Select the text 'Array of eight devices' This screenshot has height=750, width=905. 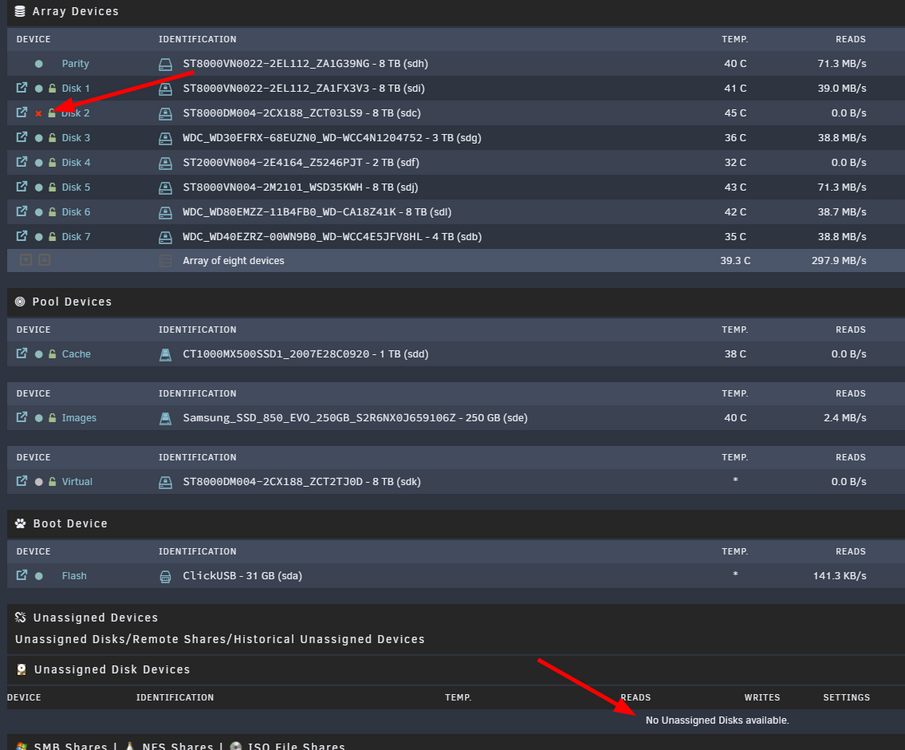pos(233,260)
